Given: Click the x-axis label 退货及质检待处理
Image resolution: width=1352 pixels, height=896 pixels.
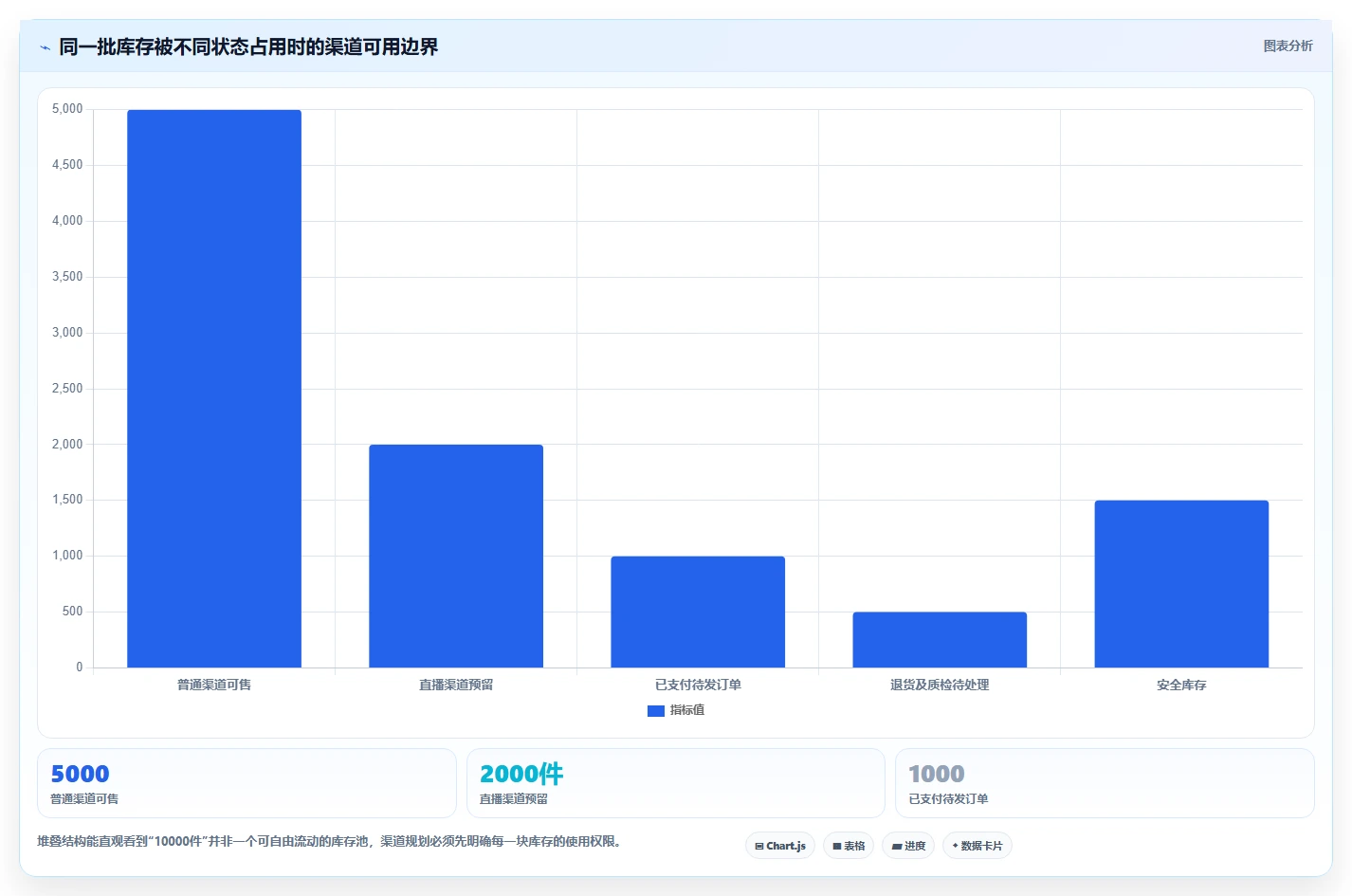Looking at the screenshot, I should click(x=940, y=685).
